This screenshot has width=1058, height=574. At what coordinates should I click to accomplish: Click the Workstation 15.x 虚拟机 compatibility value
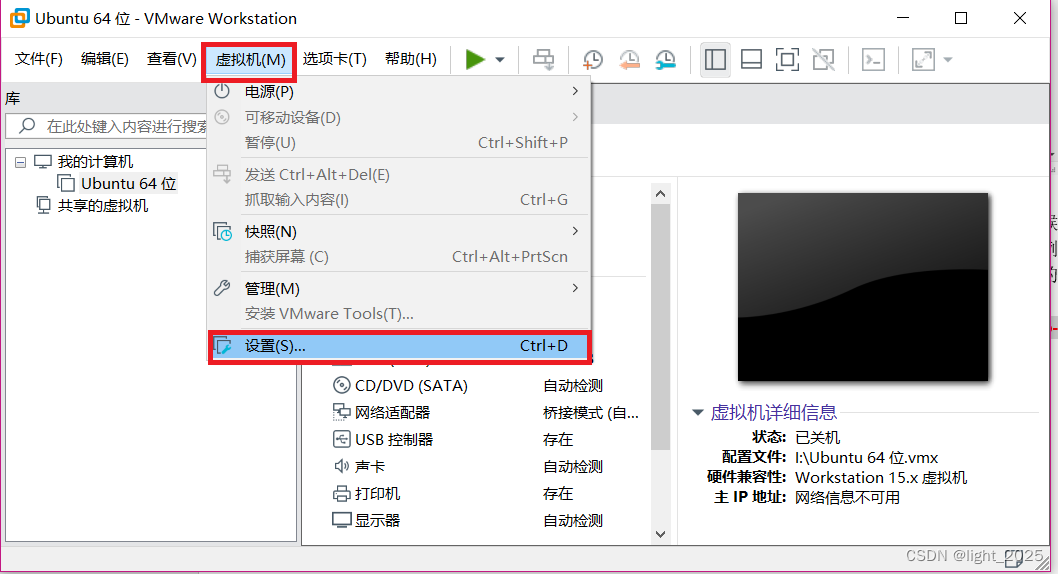point(881,478)
